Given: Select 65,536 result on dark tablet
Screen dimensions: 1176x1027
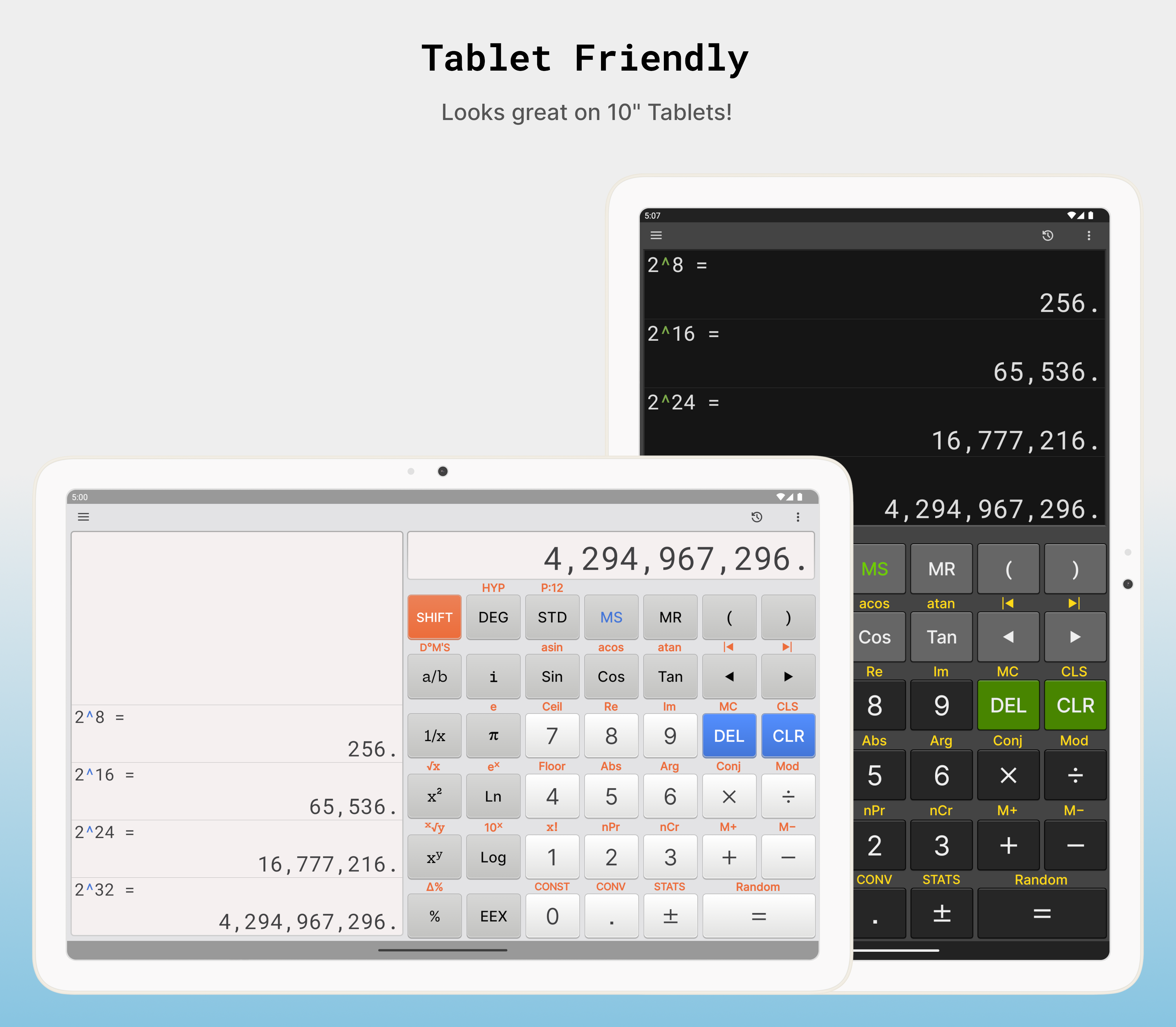Looking at the screenshot, I should pyautogui.click(x=1045, y=372).
